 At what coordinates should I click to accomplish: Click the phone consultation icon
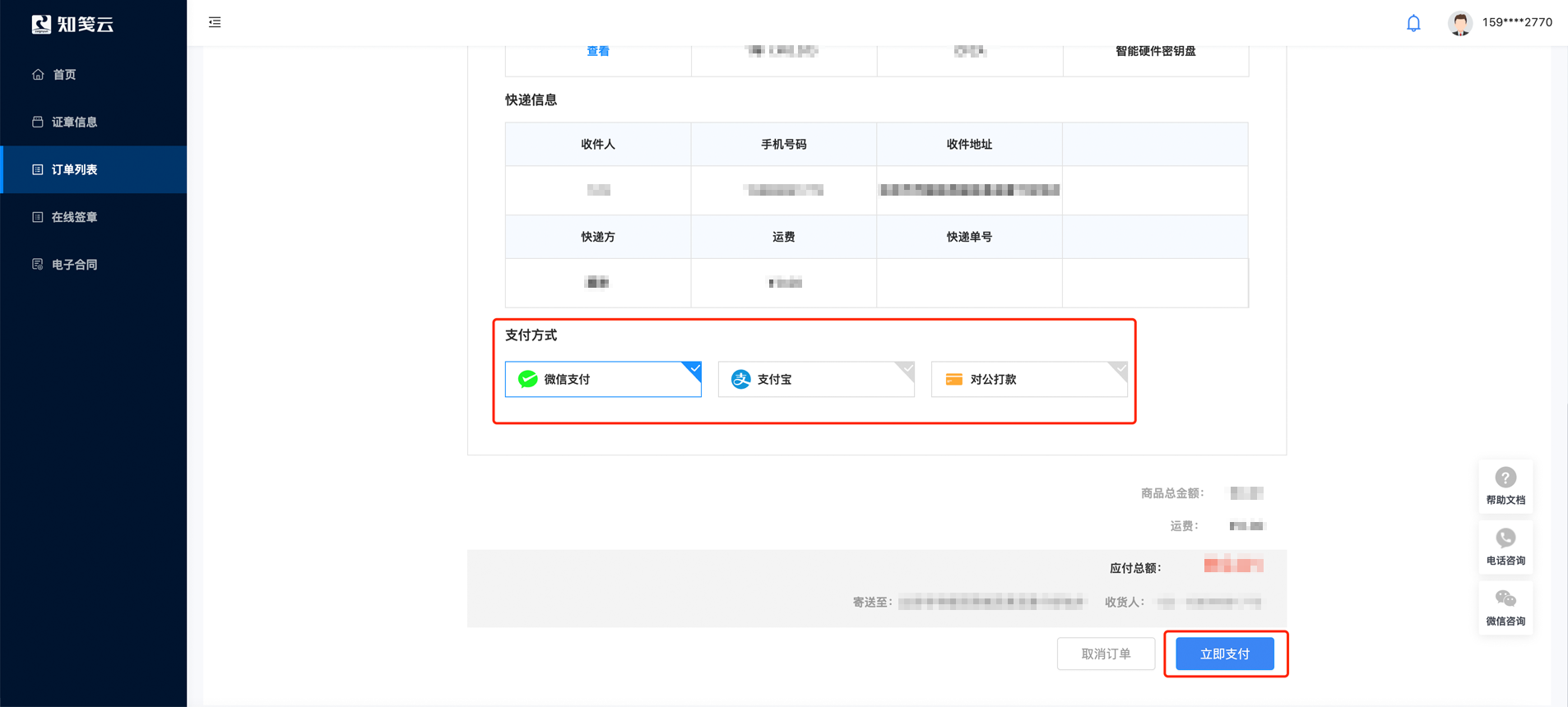1505,538
